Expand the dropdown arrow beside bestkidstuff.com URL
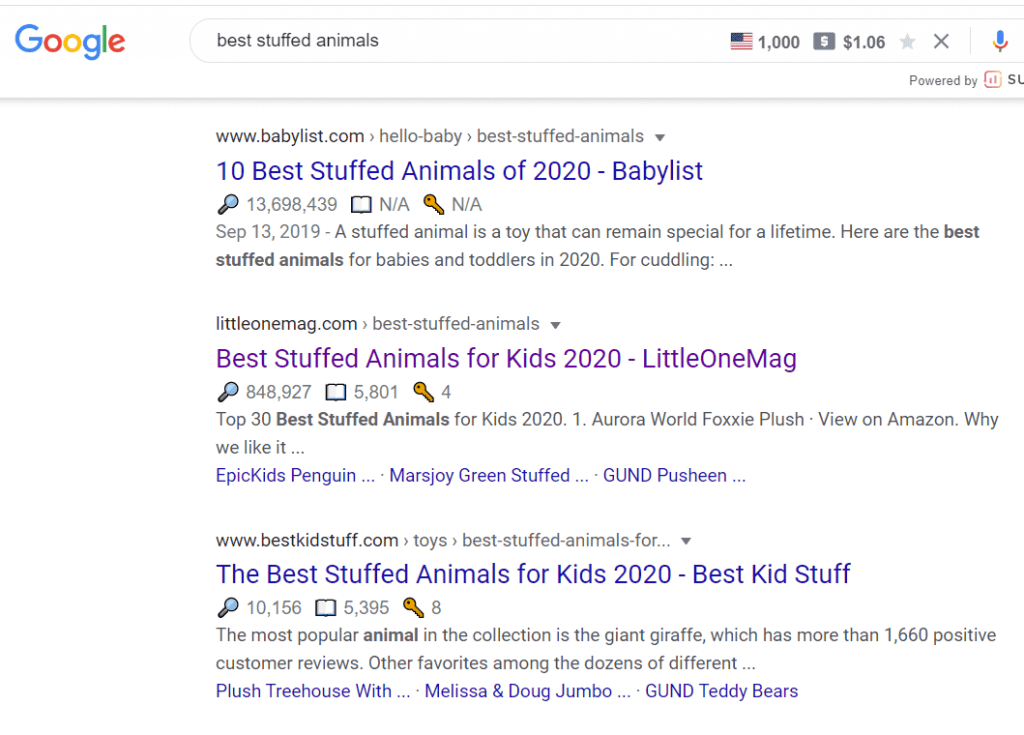Viewport: 1024px width, 735px height. 686,541
